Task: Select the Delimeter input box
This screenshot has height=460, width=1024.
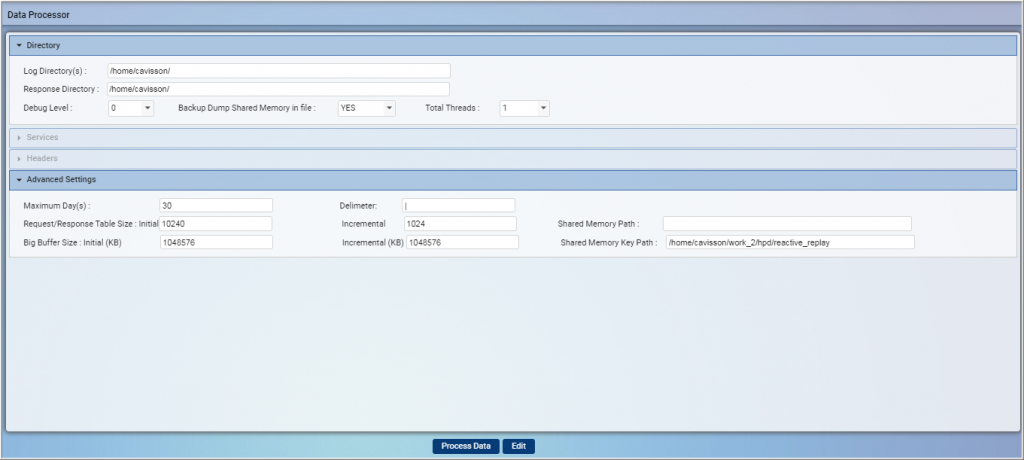Action: coord(458,205)
